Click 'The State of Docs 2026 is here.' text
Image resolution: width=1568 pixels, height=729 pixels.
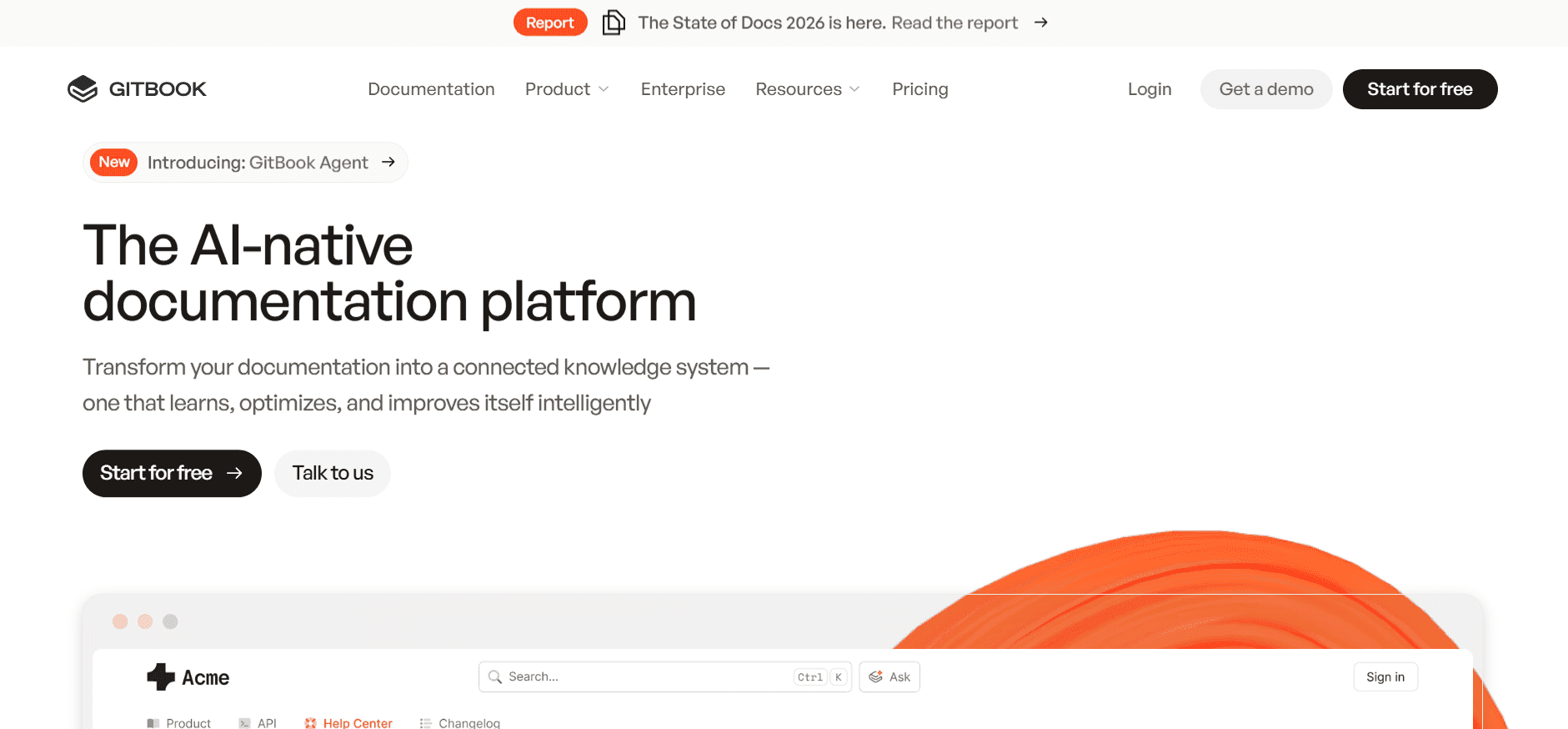[762, 23]
